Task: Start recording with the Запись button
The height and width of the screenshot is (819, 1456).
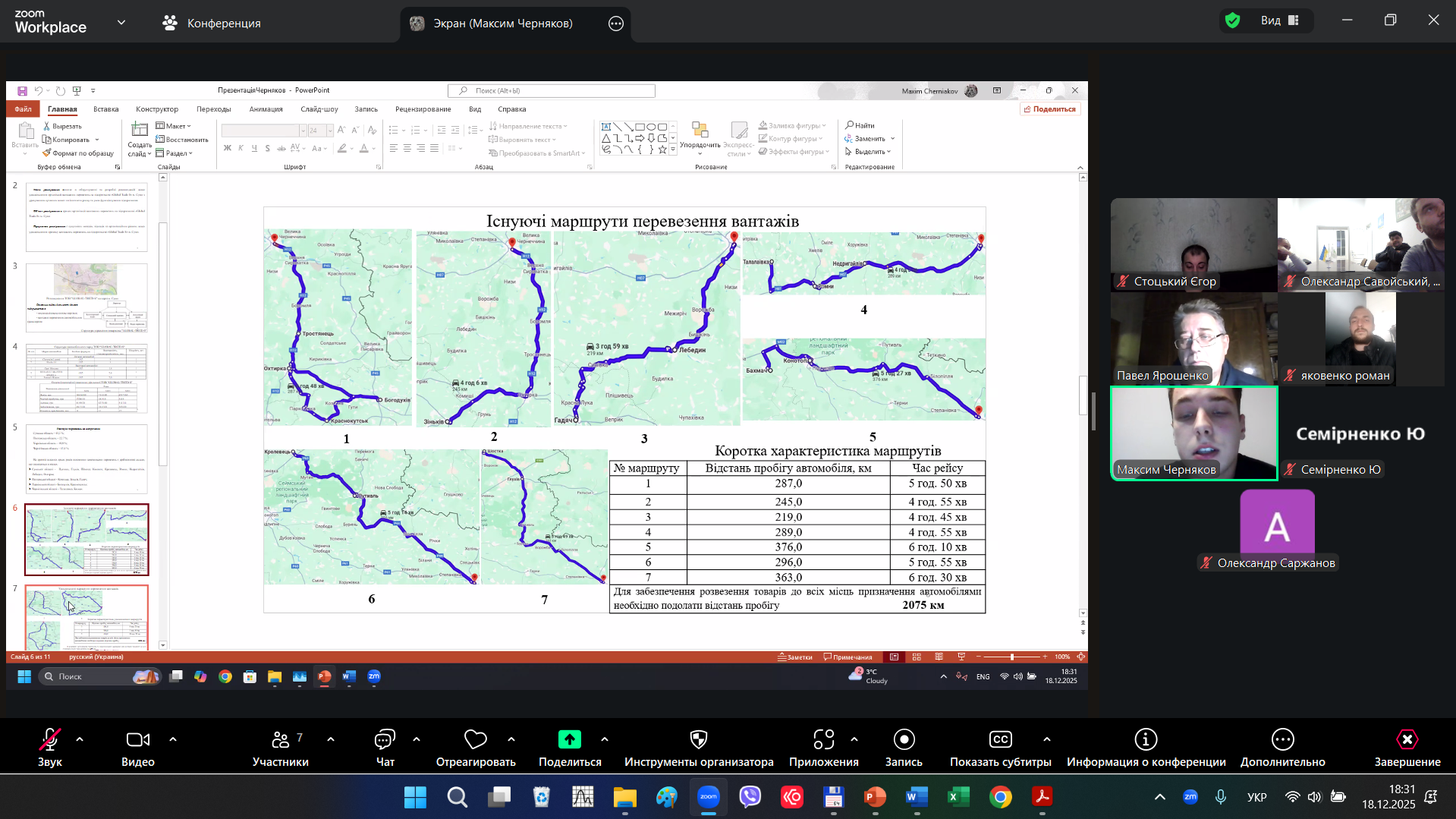Action: [904, 740]
